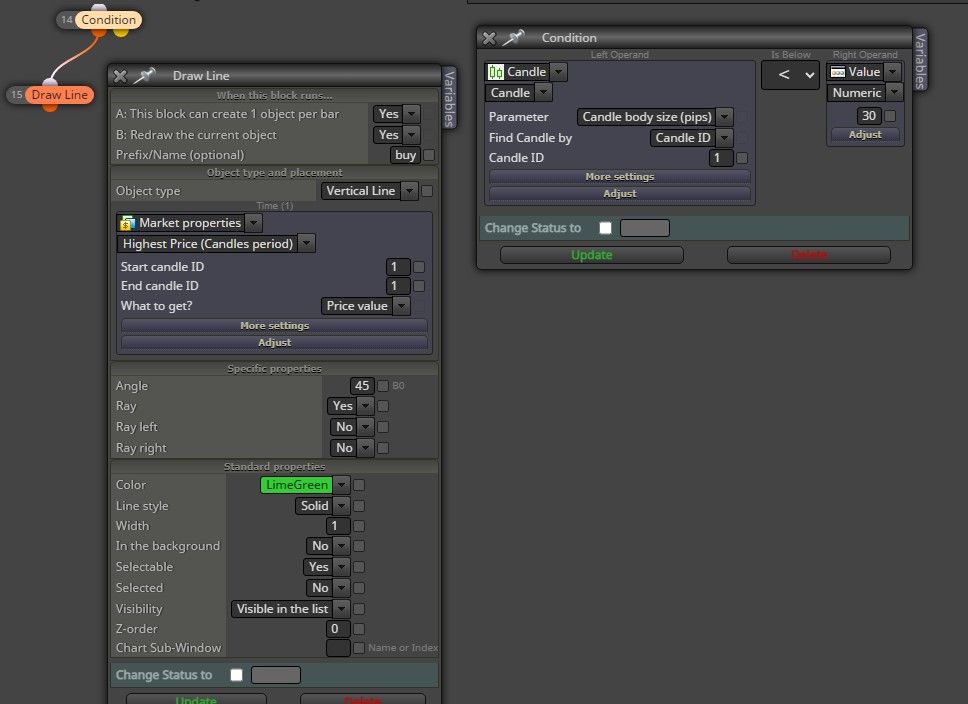Open the Is Below operator dropdown
Screen dimensions: 968x704
[x=790, y=75]
